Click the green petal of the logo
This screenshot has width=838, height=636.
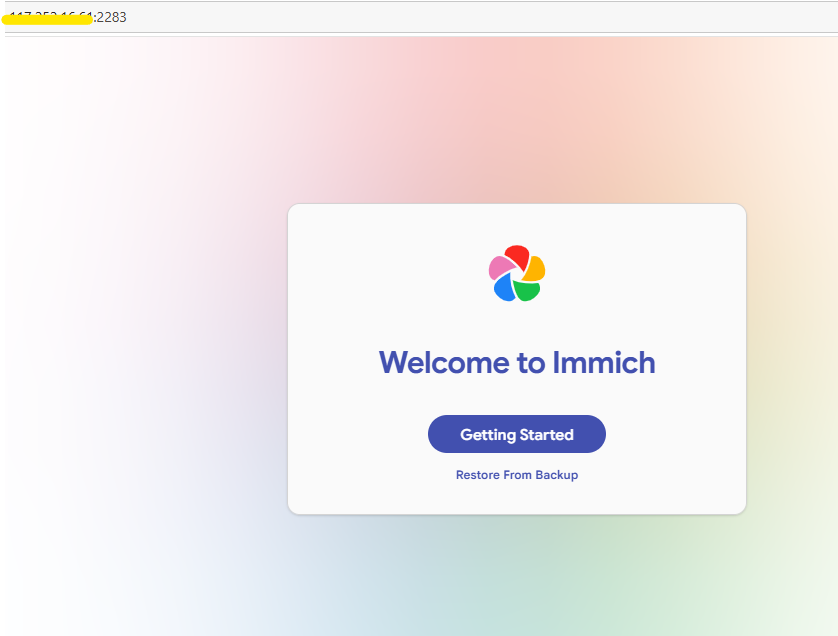pos(527,290)
